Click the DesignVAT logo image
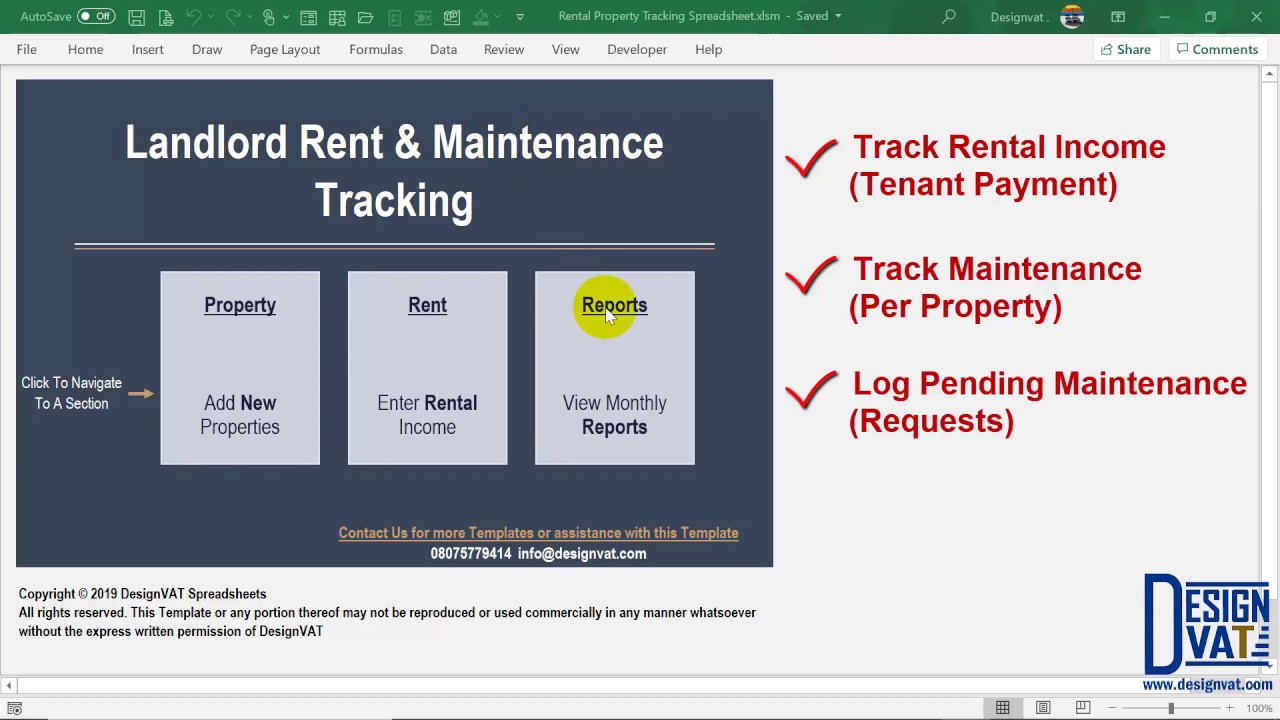 coord(1207,624)
